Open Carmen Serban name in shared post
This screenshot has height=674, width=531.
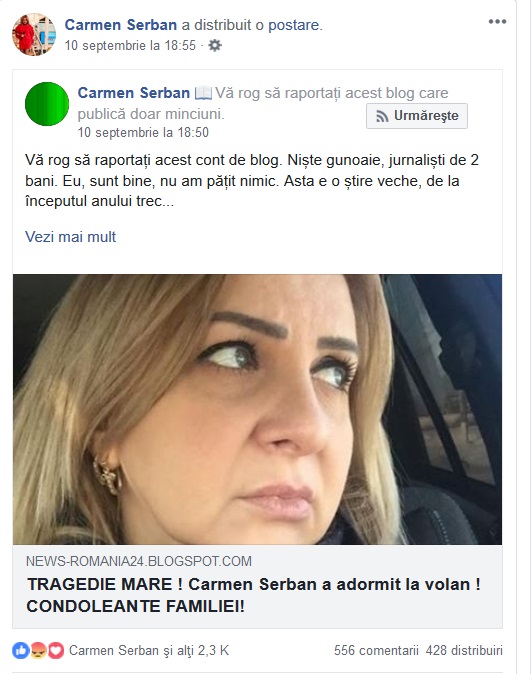[x=134, y=93]
